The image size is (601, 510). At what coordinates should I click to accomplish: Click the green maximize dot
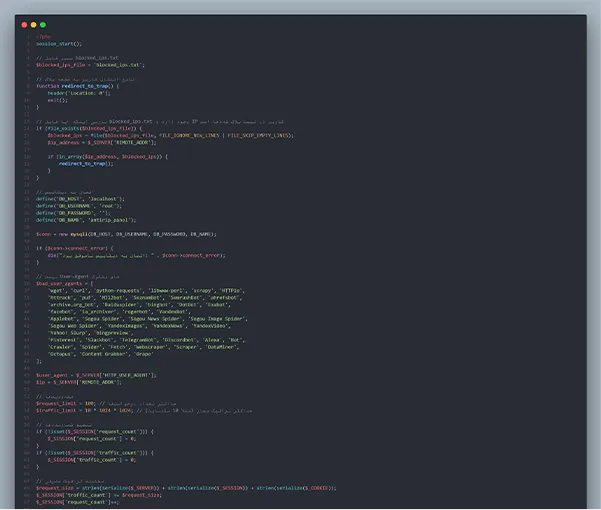coord(43,25)
